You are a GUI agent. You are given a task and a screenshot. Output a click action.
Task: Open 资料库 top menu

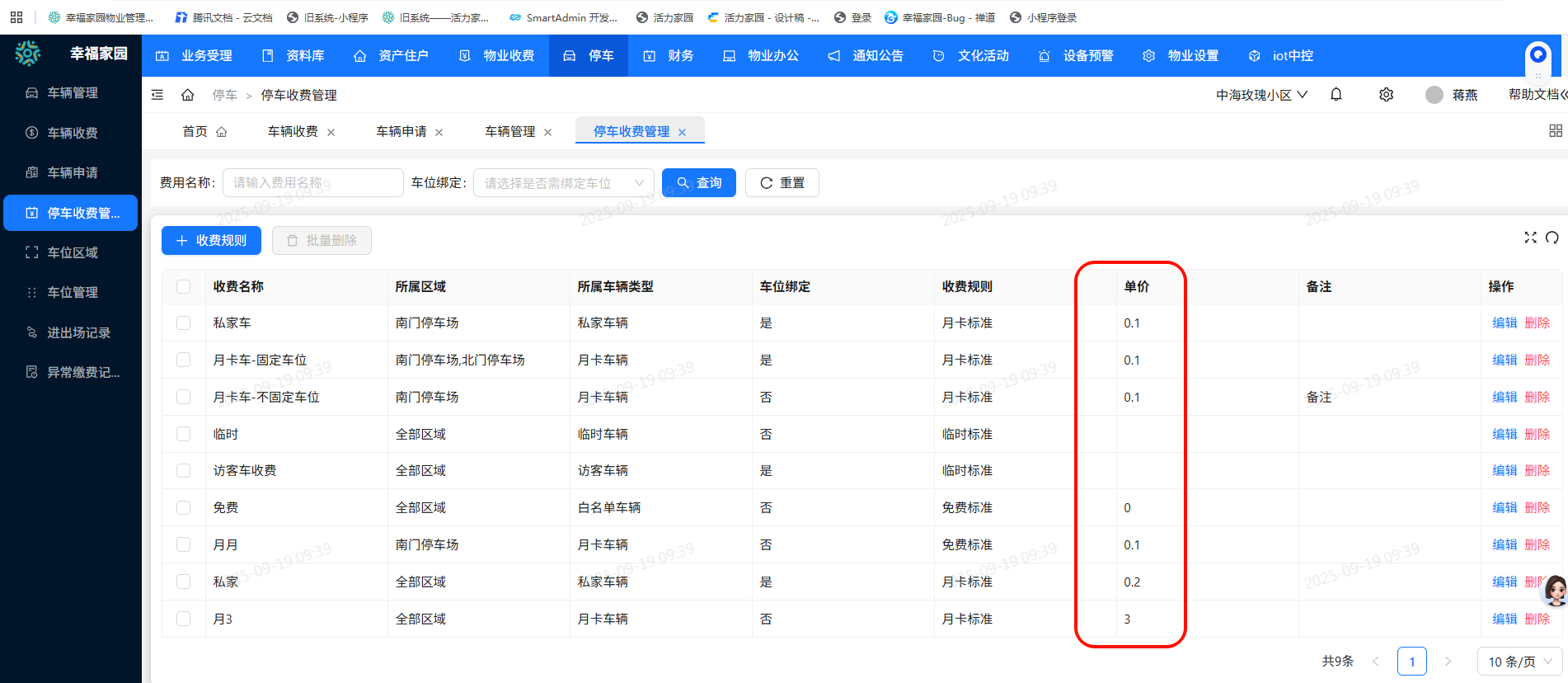tap(293, 55)
